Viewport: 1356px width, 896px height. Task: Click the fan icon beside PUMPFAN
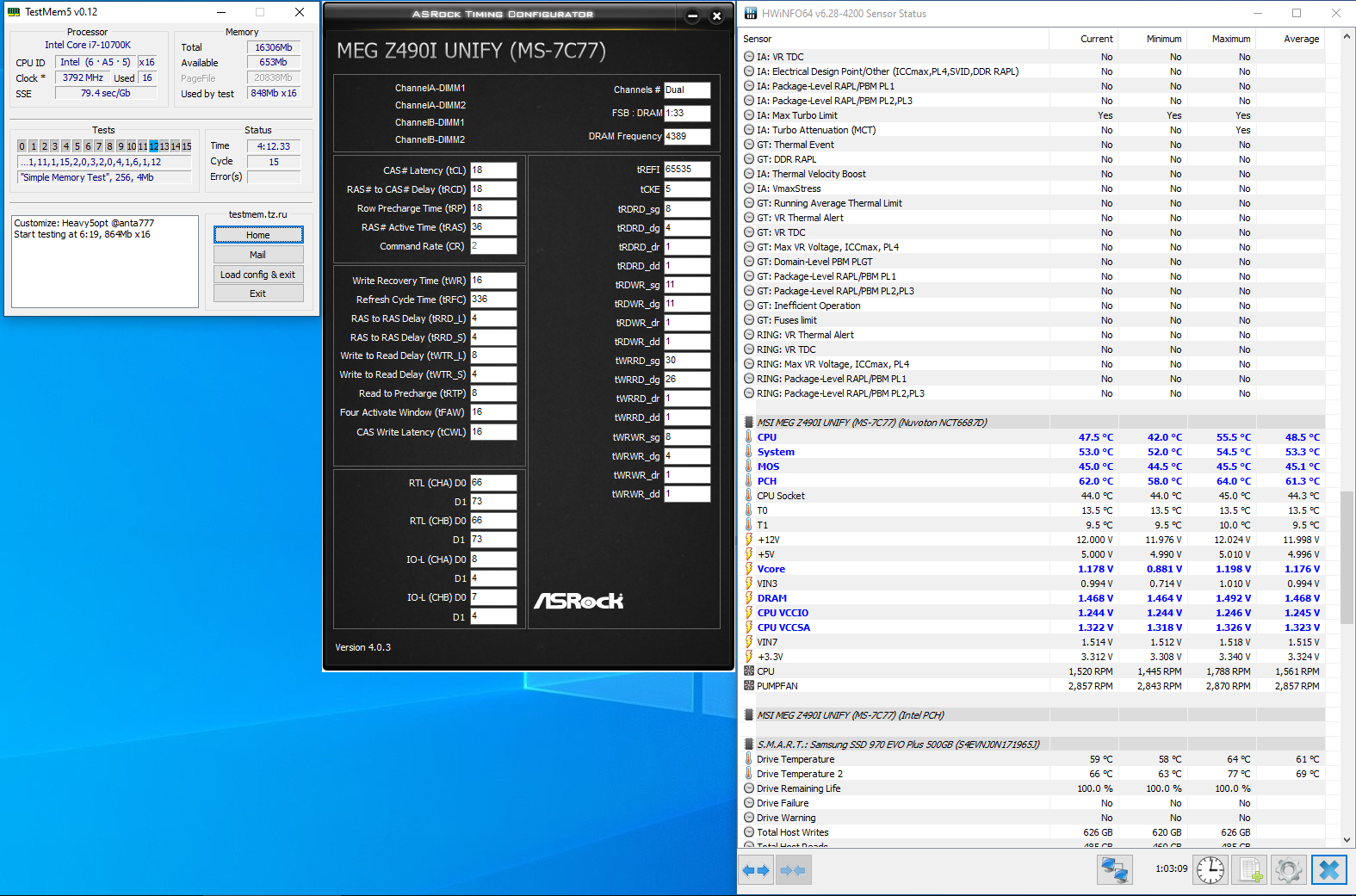749,686
